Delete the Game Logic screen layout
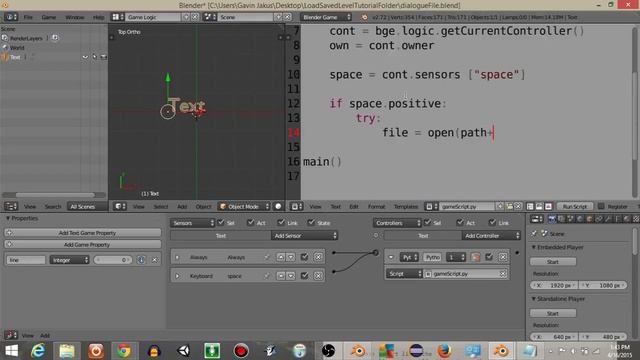The width and height of the screenshot is (640, 360). pyautogui.click(x=195, y=17)
